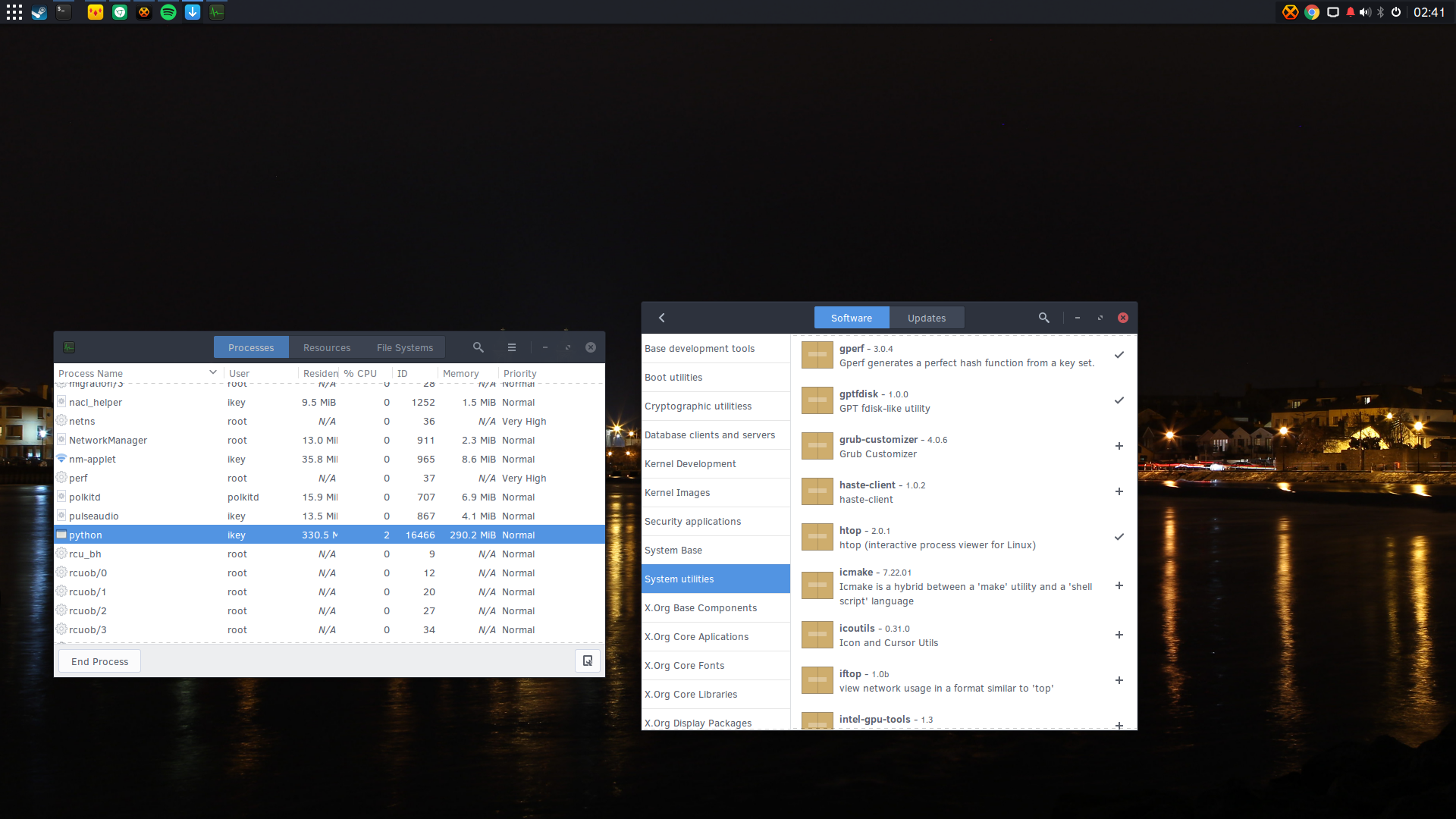Image resolution: width=1456 pixels, height=819 pixels.
Task: Click the Chrome tray icon
Action: [x=1312, y=12]
